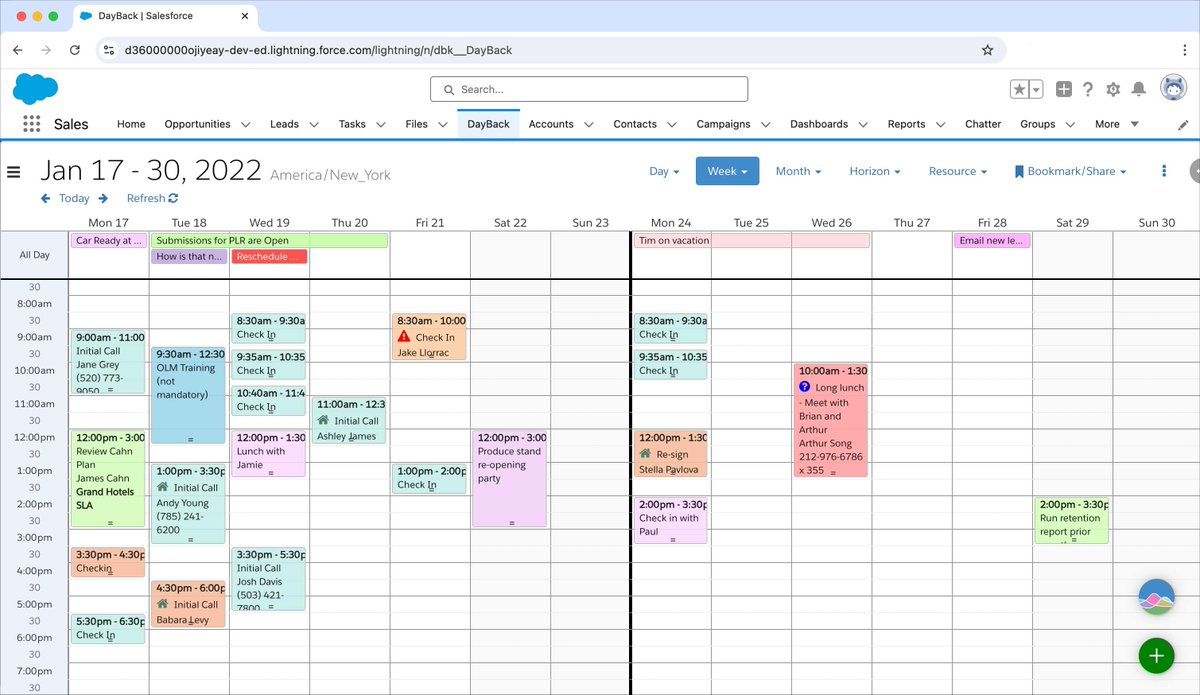Open the Home tab
Screen dimensions: 1200x695
(131, 124)
